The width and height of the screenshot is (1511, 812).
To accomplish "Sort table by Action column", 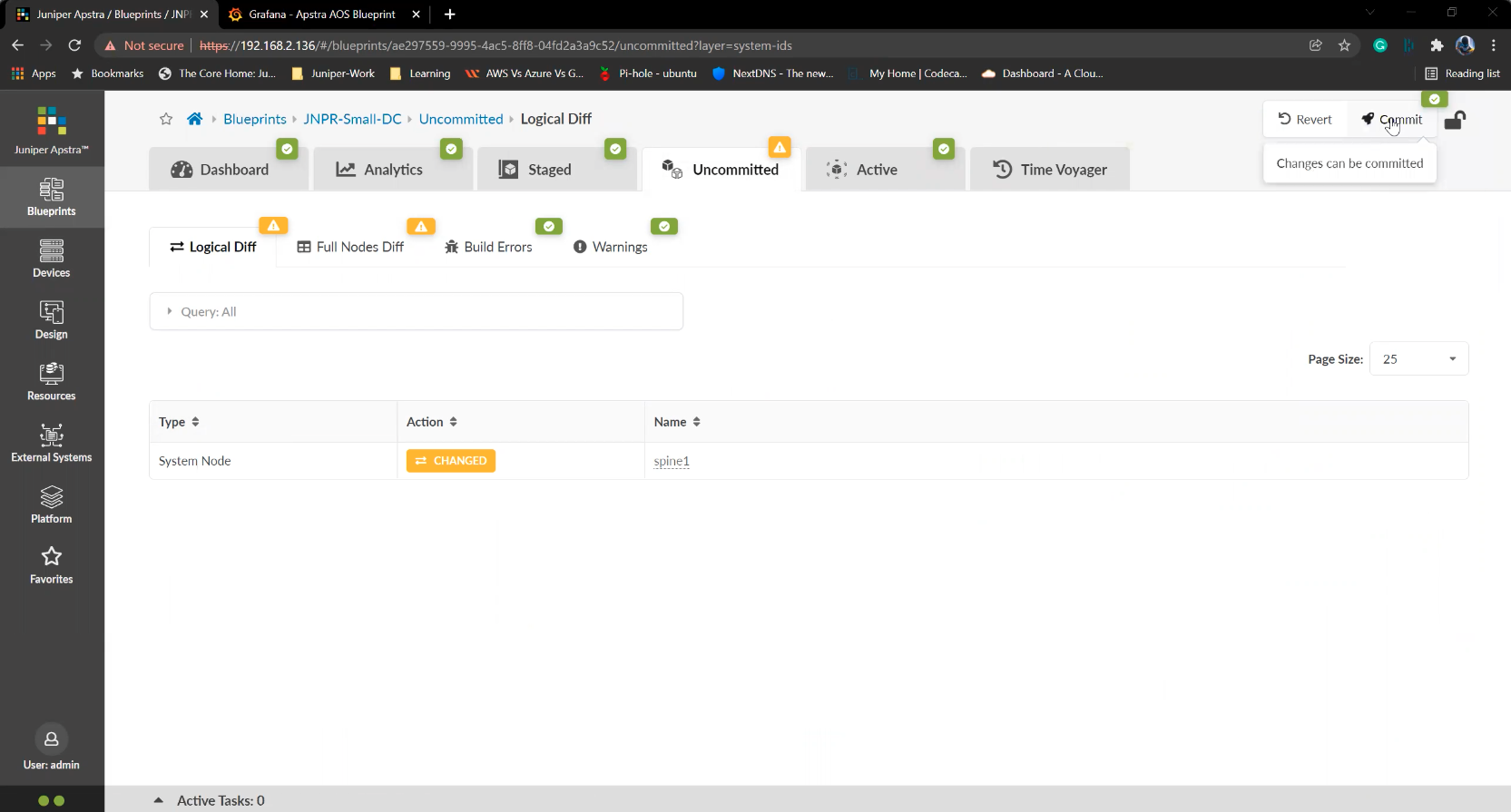I will [x=432, y=422].
